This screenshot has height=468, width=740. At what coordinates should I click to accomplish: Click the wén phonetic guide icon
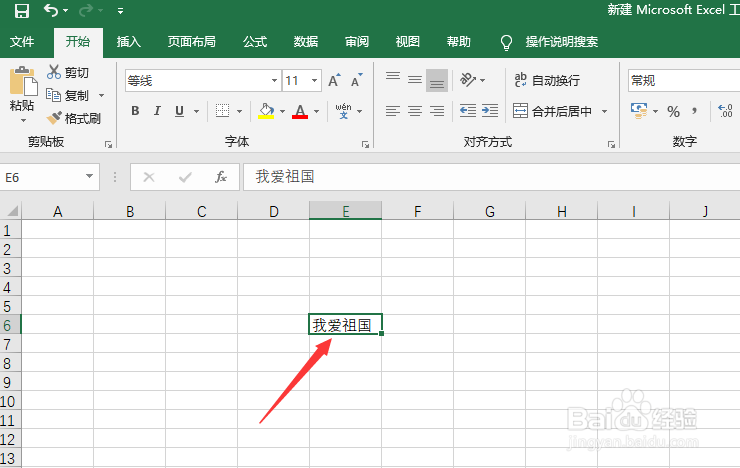tap(344, 111)
